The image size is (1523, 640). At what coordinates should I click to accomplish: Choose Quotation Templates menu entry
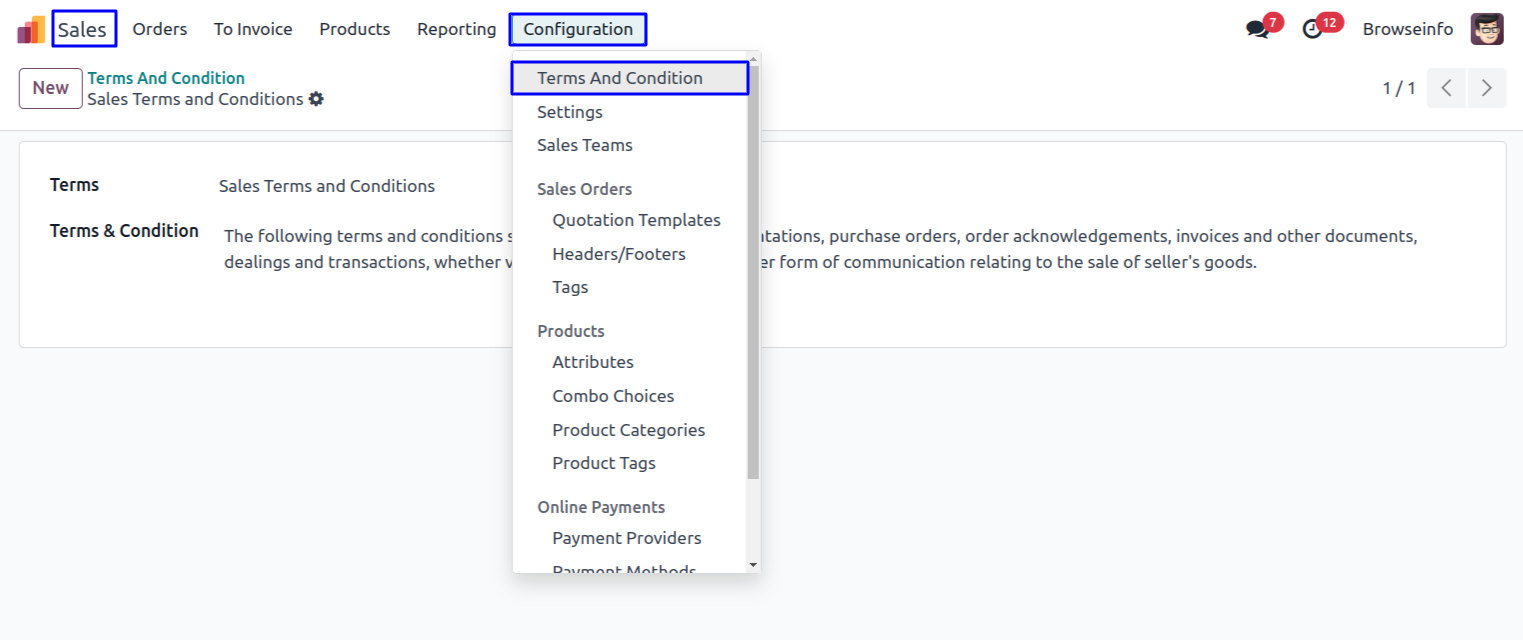[x=636, y=220]
